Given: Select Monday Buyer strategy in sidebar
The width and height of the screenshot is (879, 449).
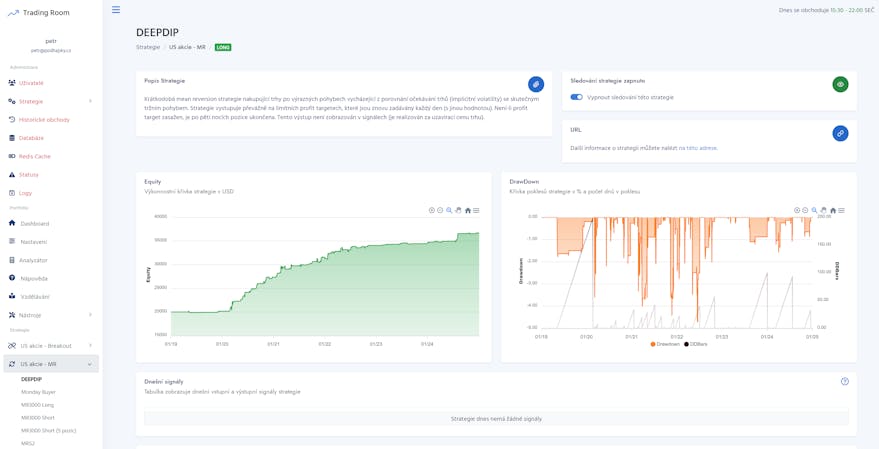Looking at the screenshot, I should click(38, 392).
